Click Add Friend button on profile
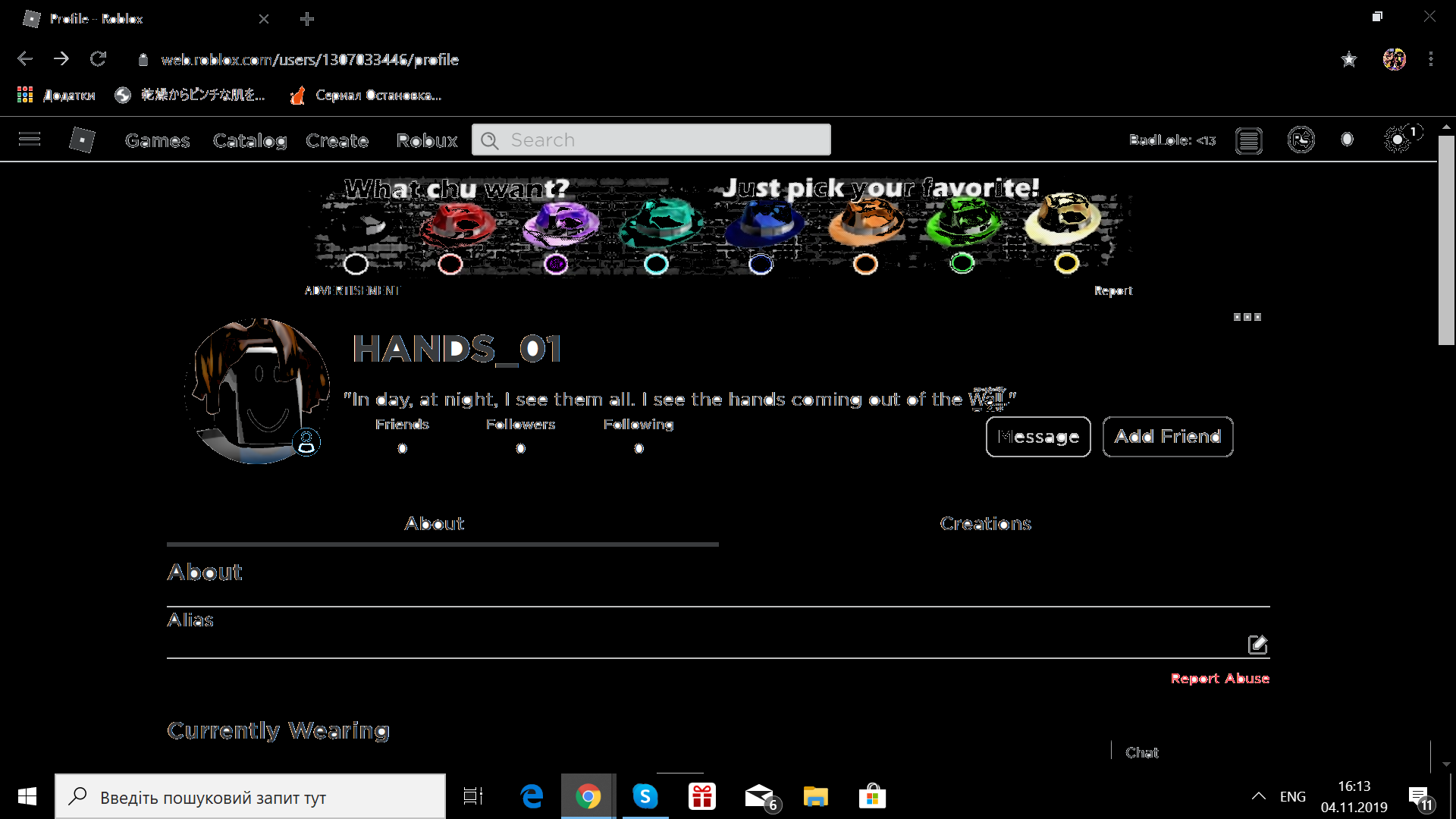This screenshot has width=1456, height=819. tap(1168, 436)
